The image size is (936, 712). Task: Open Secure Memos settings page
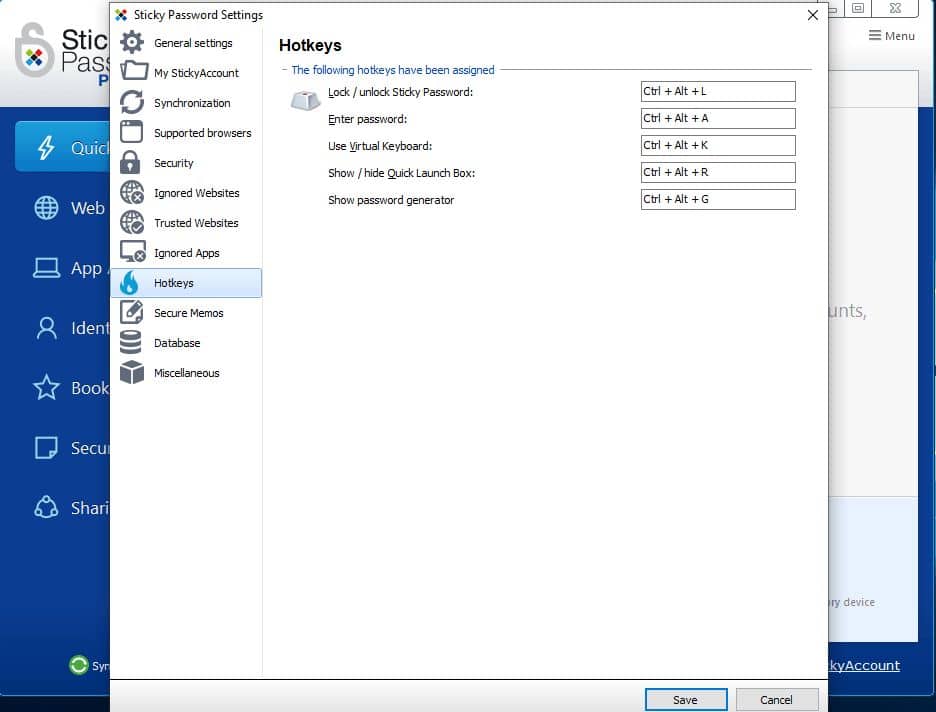click(186, 313)
